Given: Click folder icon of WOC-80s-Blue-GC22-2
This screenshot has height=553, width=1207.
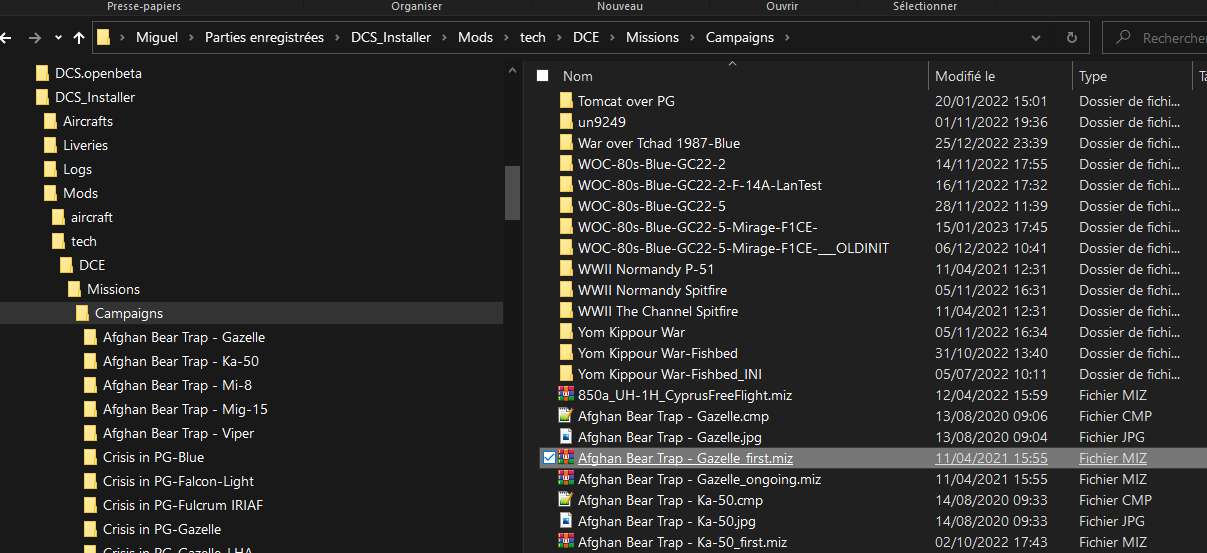Looking at the screenshot, I should (566, 164).
